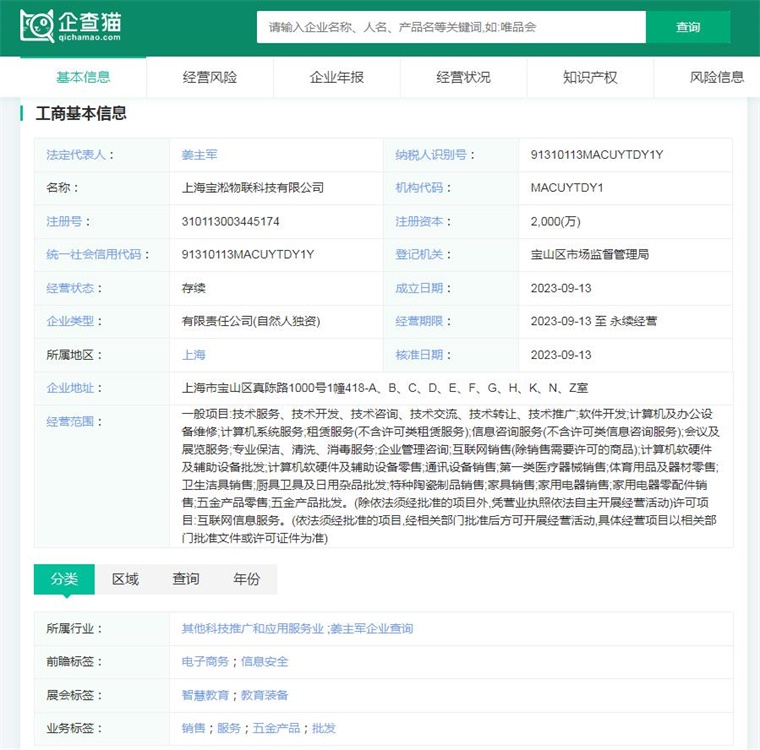Open 其他科技推广和应用服务业 industry link
The width and height of the screenshot is (760, 750).
(x=252, y=629)
